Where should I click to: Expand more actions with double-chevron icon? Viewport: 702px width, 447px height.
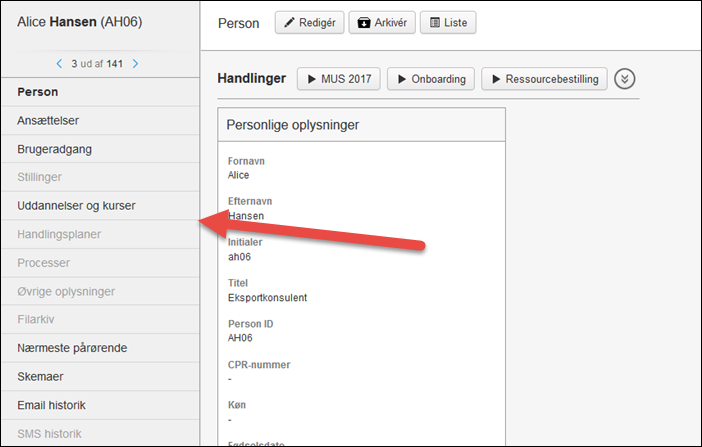point(625,79)
